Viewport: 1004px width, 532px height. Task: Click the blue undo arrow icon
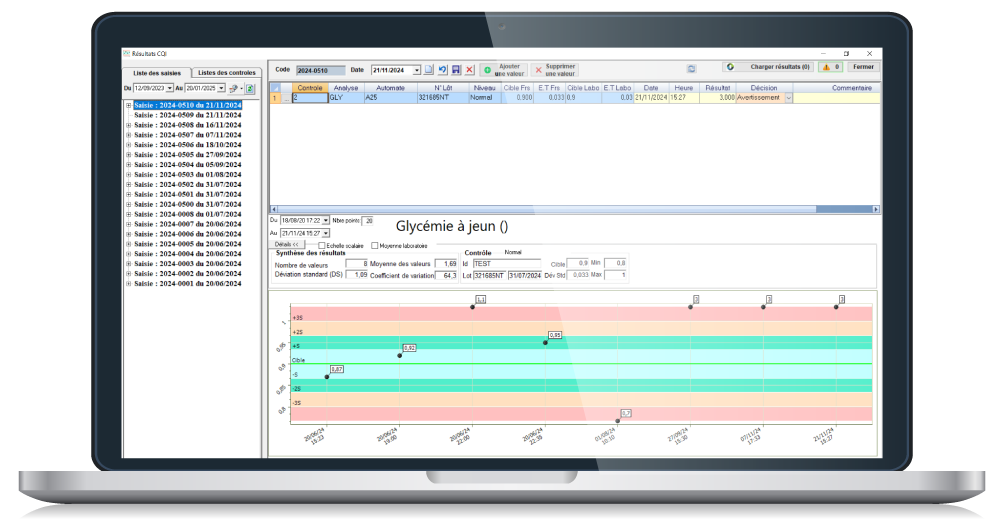point(443,70)
